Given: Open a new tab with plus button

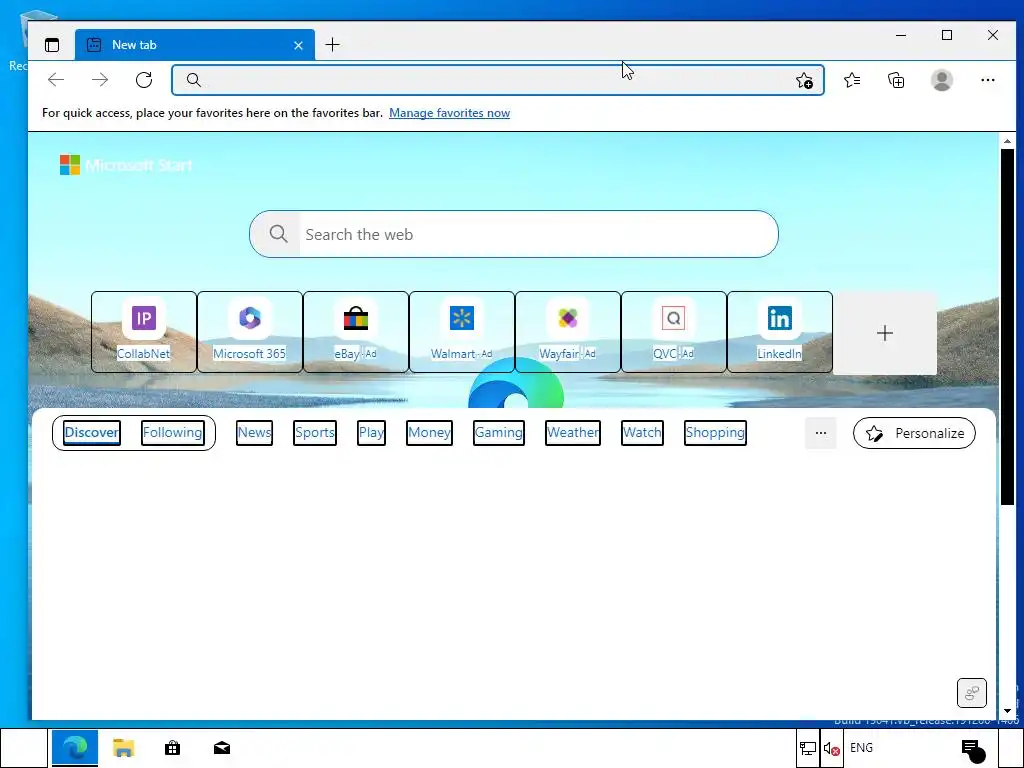Looking at the screenshot, I should 332,45.
